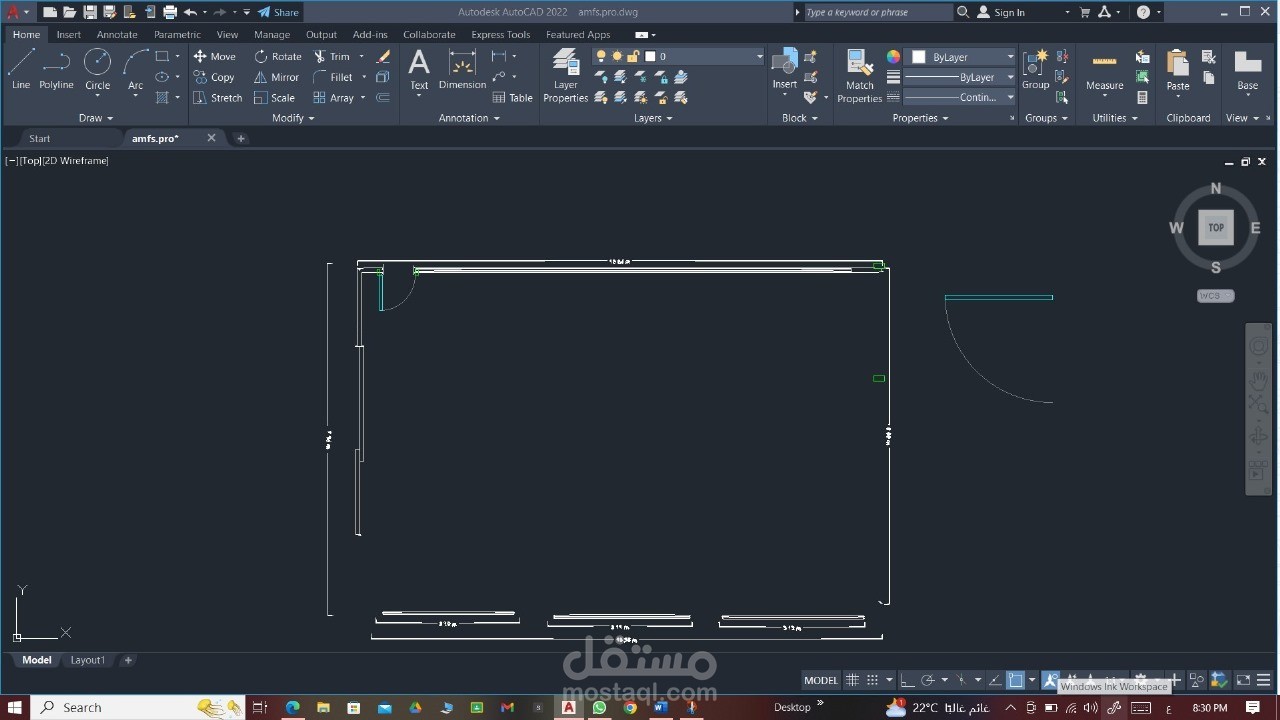
Task: Select the Text annotation tool
Action: [419, 70]
